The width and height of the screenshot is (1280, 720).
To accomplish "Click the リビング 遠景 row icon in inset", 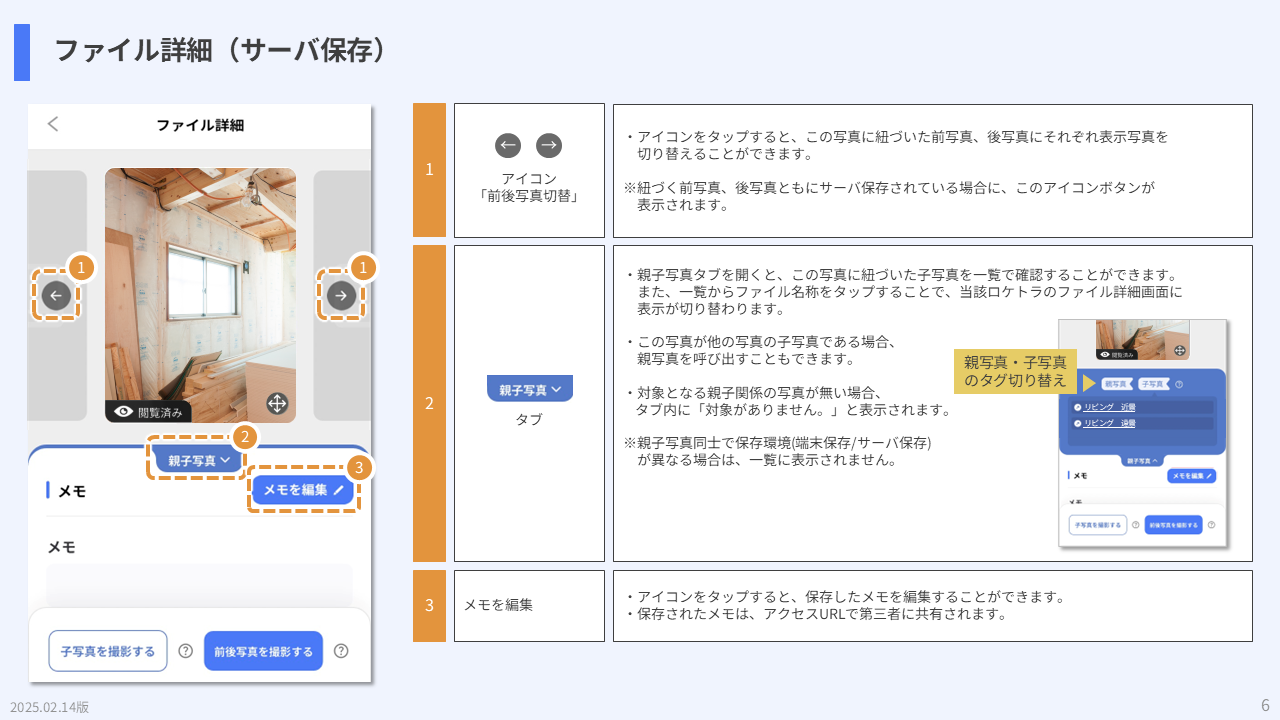I will click(x=1078, y=423).
